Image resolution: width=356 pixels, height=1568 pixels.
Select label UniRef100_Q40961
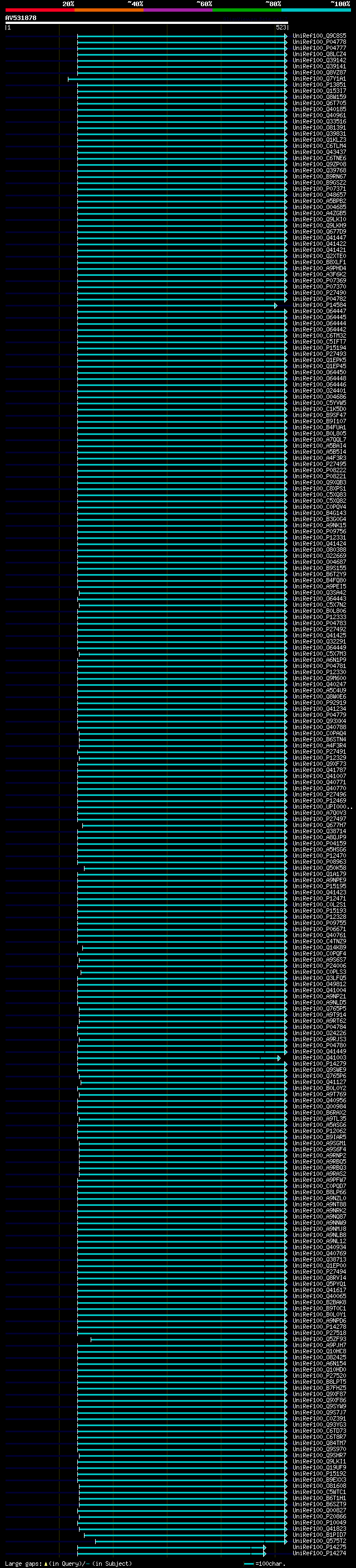[x=319, y=116]
